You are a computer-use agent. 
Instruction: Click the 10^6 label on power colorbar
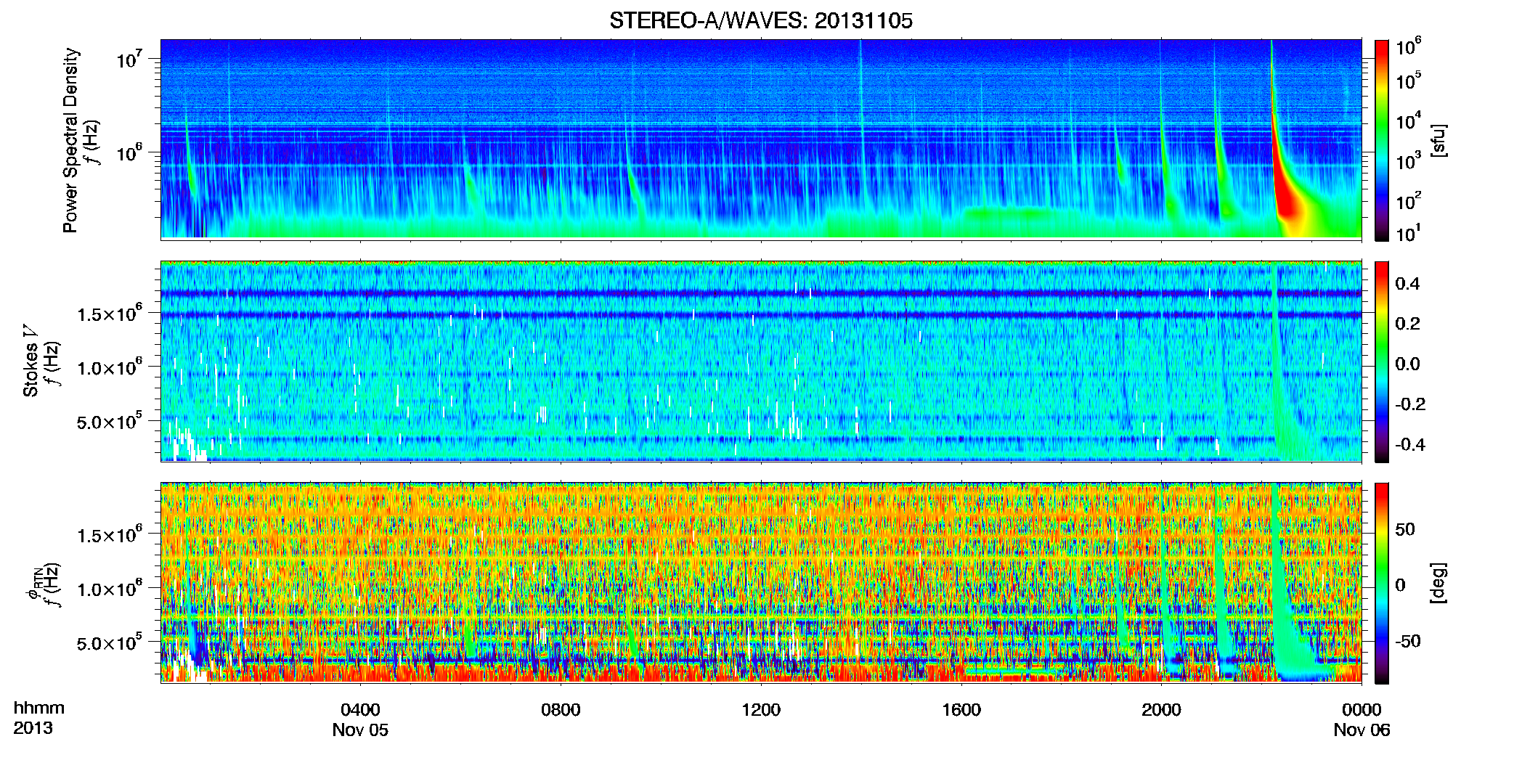click(1408, 46)
